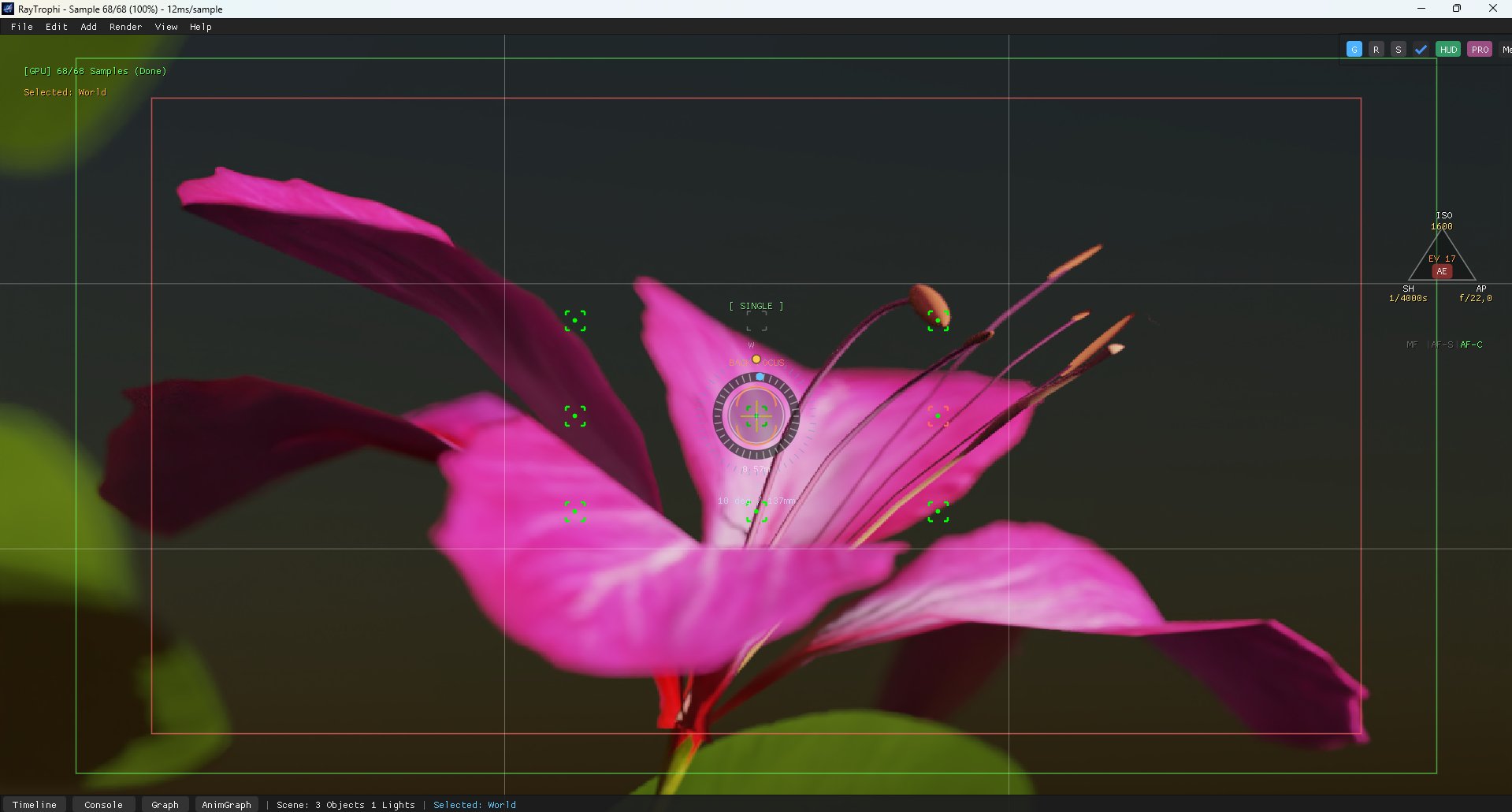Screen dimensions: 1512x812
Task: Select the orange focus point bracket
Action: point(938,416)
